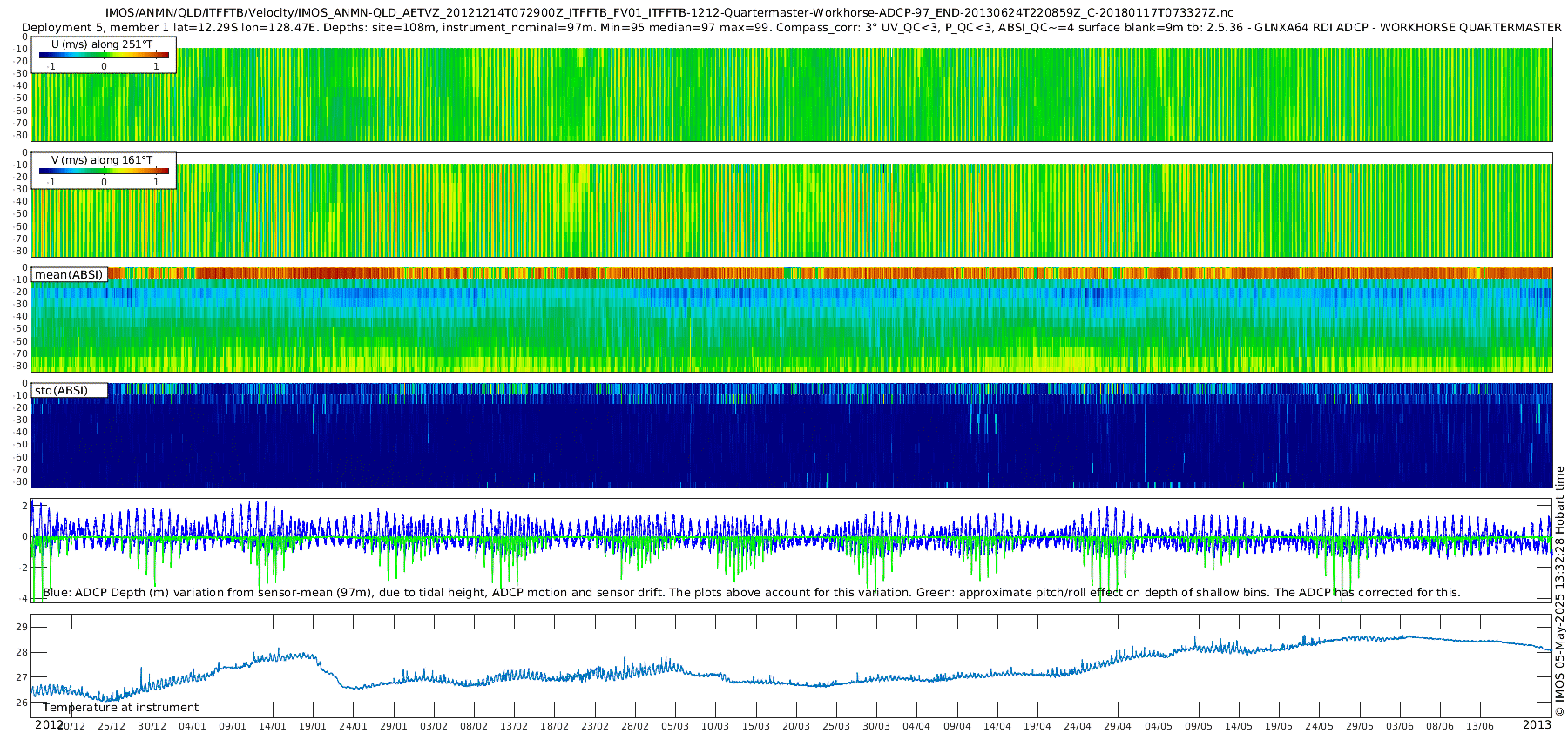Click the 14/01 date tick label

[273, 726]
